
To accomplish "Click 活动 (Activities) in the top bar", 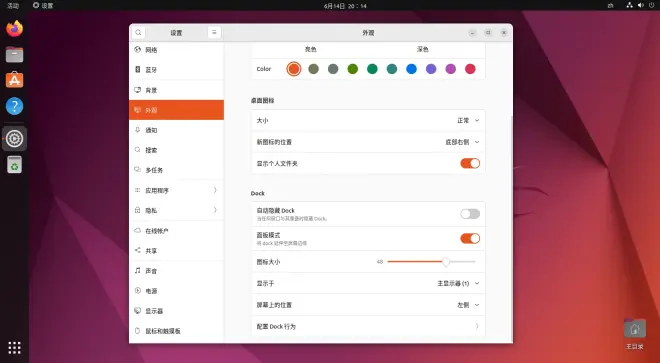I will pyautogui.click(x=13, y=5).
